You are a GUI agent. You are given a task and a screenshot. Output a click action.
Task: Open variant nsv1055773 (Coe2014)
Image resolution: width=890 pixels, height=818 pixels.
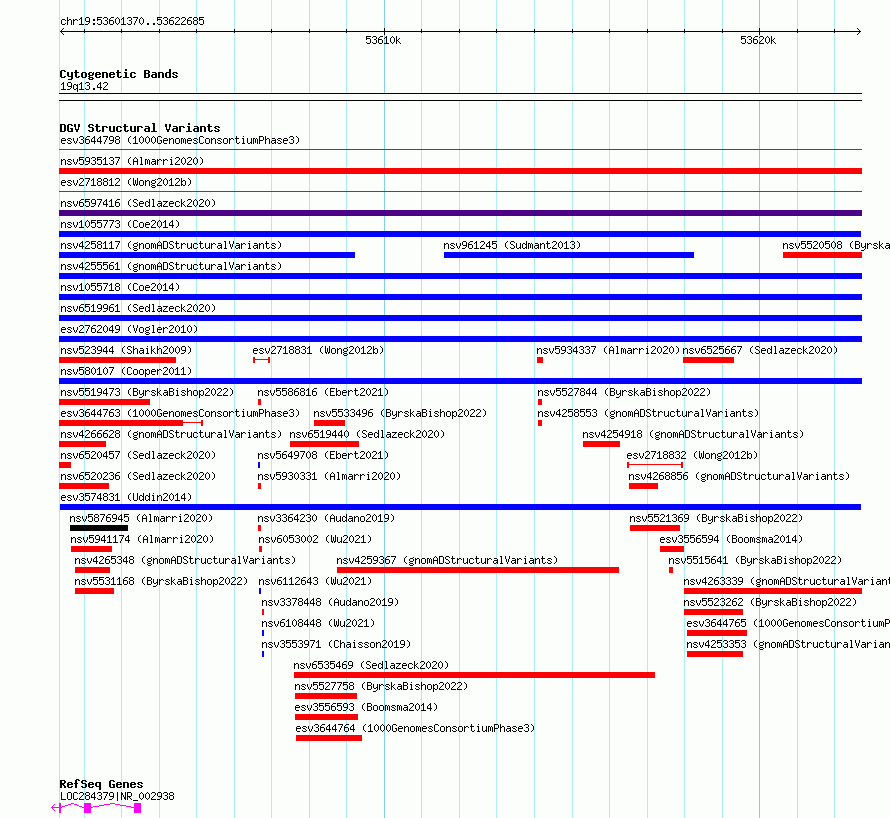coord(120,224)
